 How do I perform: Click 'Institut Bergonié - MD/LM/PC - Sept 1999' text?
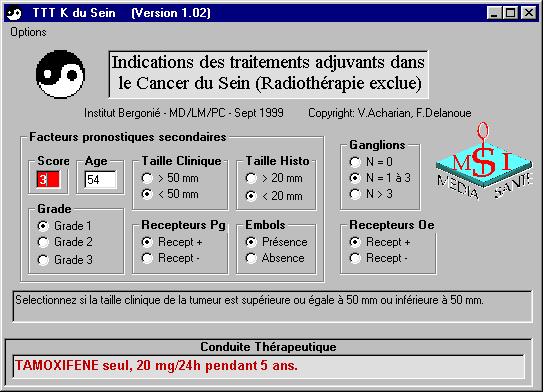click(184, 113)
